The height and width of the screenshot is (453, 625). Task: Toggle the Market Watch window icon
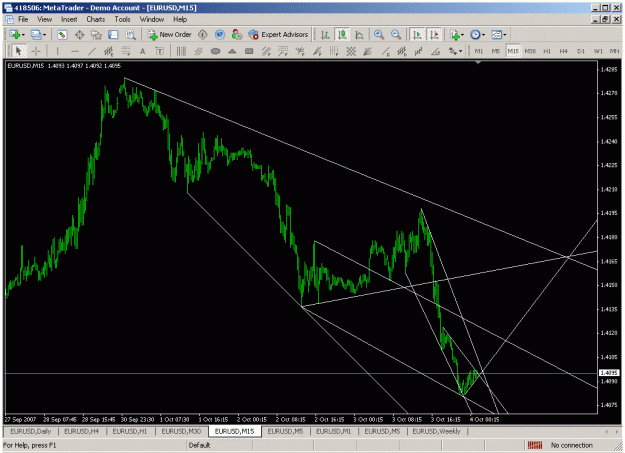pyautogui.click(x=62, y=35)
